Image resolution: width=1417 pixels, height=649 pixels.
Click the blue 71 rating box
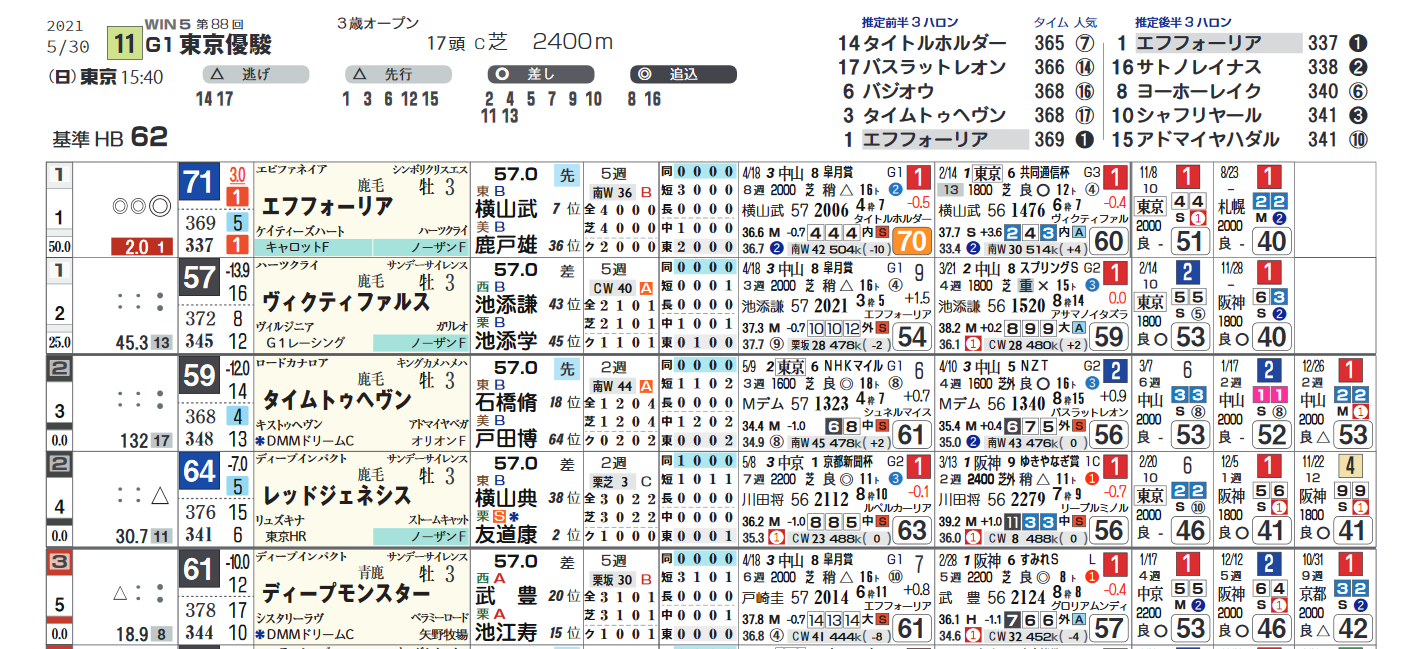coord(199,183)
